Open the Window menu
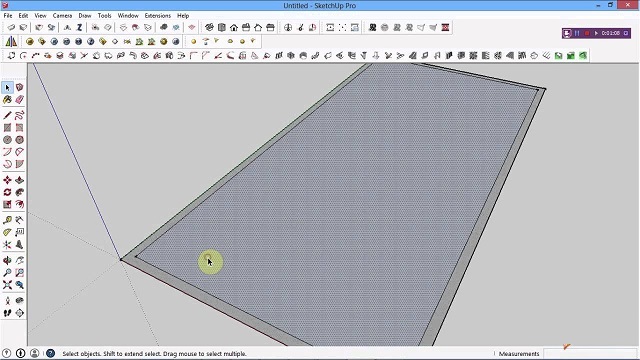Viewport: 640px width, 360px height. point(128,16)
